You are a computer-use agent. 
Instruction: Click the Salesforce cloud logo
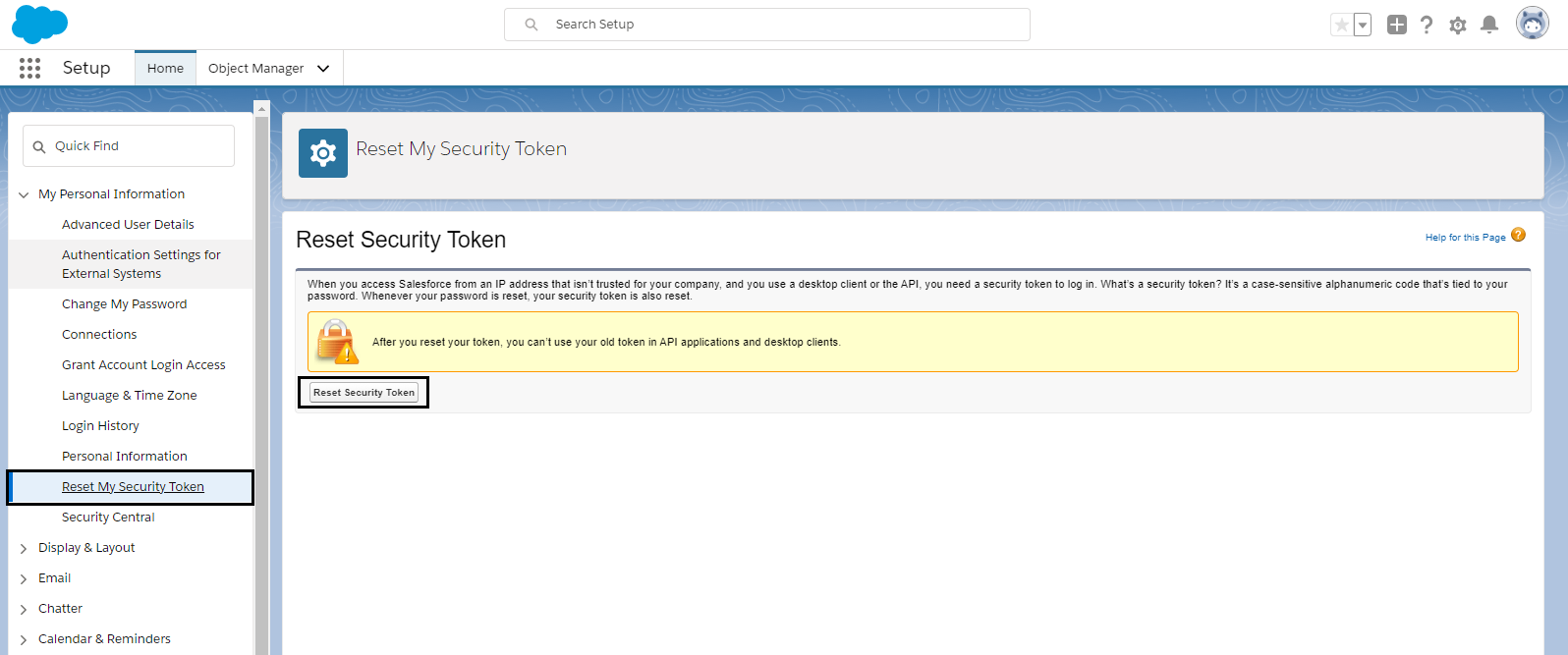(39, 24)
